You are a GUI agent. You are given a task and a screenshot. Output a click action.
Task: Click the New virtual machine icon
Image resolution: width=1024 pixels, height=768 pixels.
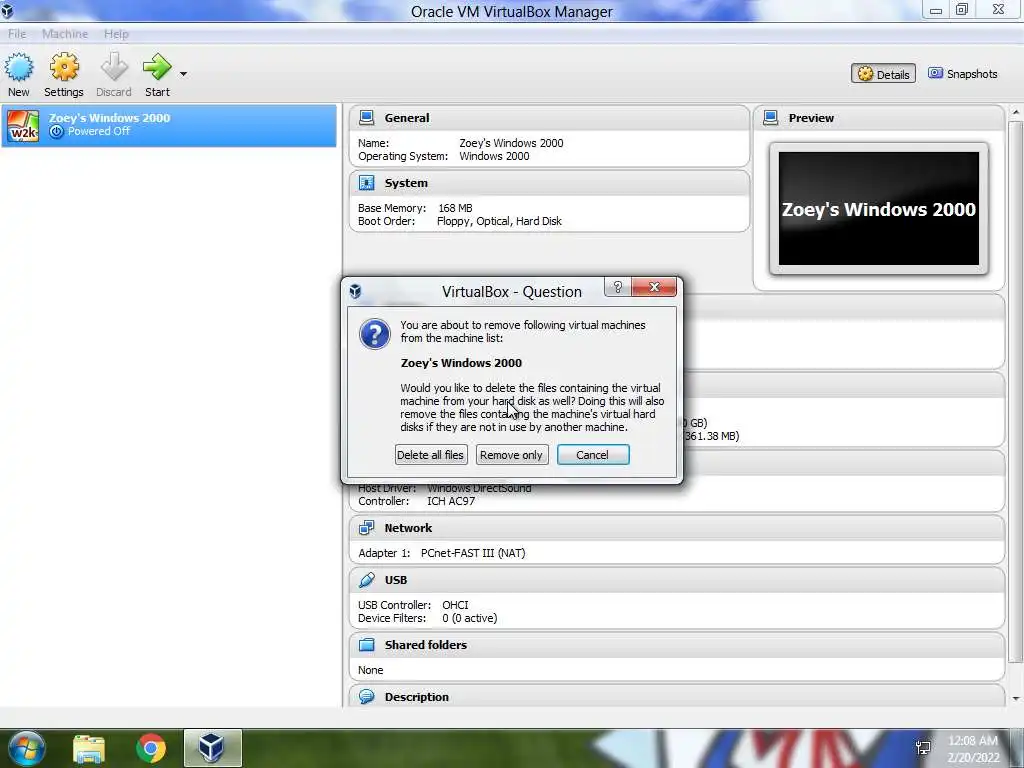(x=18, y=67)
